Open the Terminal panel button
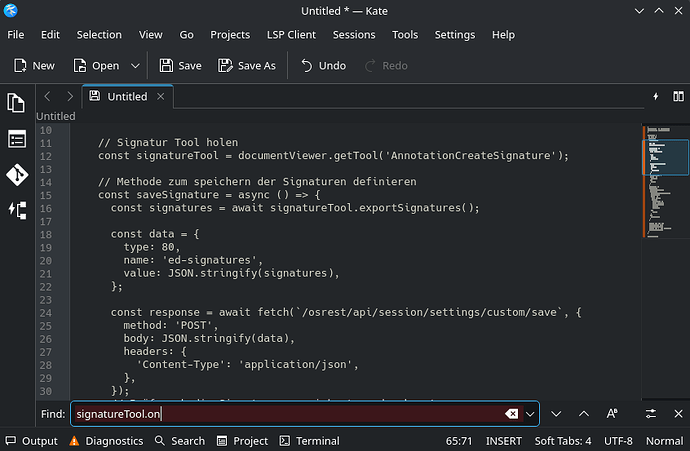 (x=310, y=440)
